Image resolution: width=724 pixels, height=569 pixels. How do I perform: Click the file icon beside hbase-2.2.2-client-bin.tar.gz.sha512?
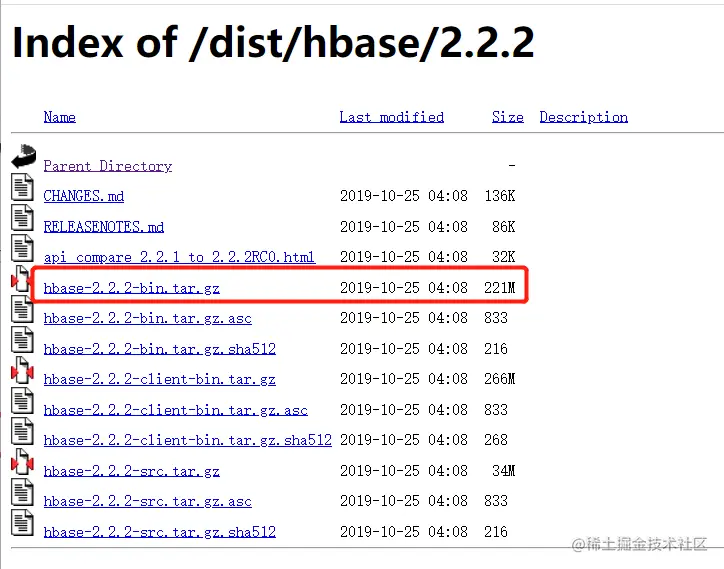coord(22,430)
